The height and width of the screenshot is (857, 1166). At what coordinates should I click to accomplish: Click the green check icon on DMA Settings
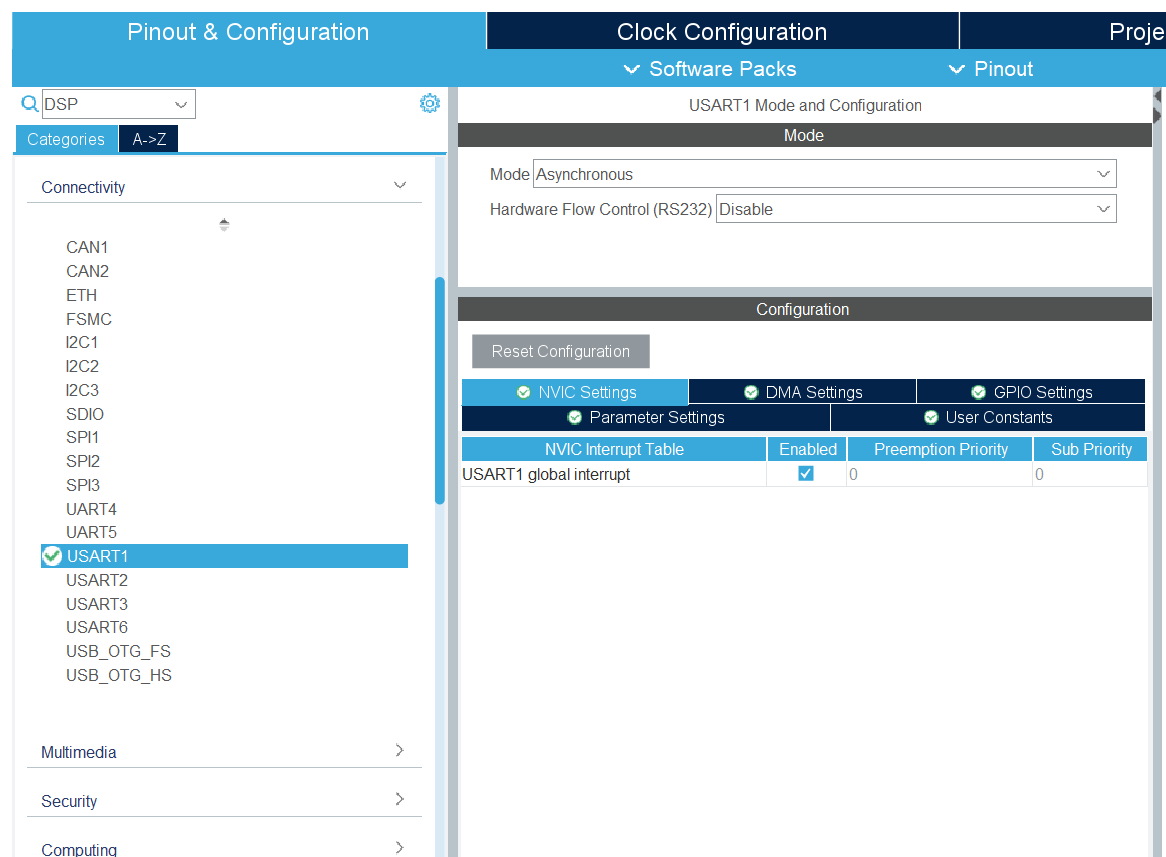tap(751, 392)
